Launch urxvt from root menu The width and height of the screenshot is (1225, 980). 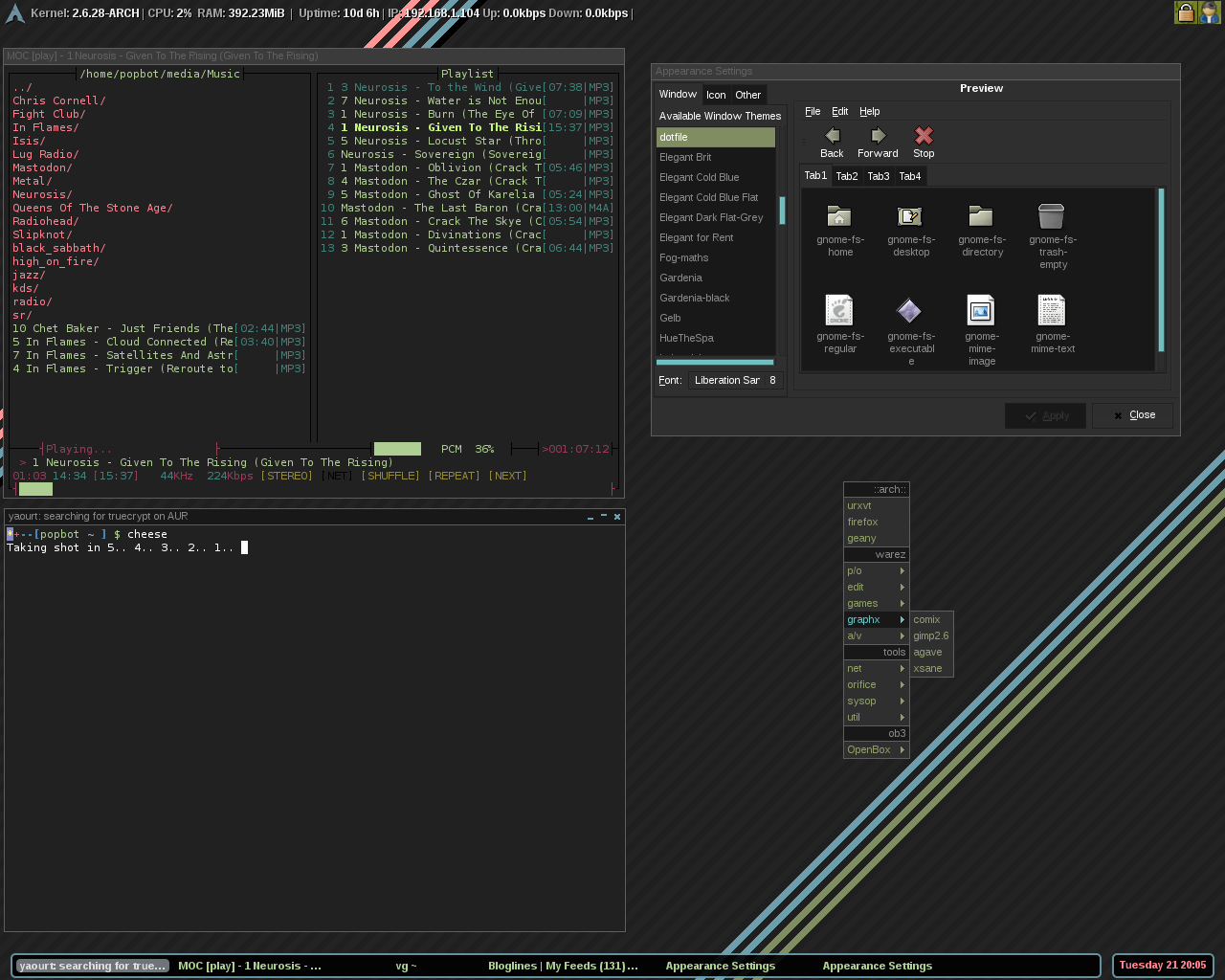(876, 505)
